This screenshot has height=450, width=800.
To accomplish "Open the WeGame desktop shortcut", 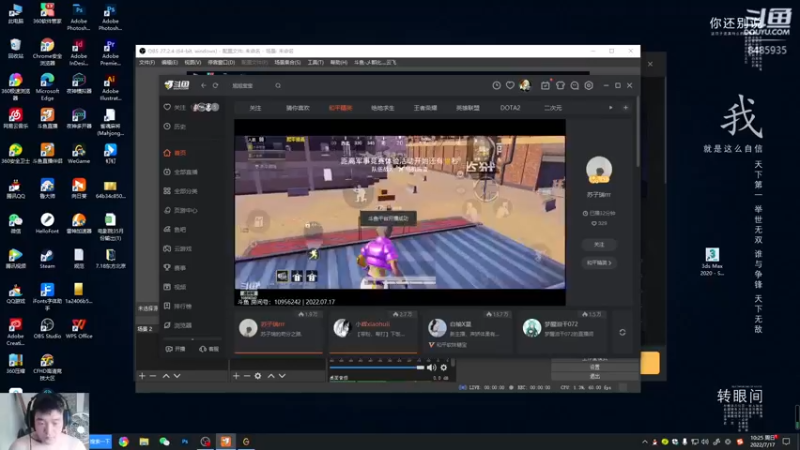I will (79, 154).
